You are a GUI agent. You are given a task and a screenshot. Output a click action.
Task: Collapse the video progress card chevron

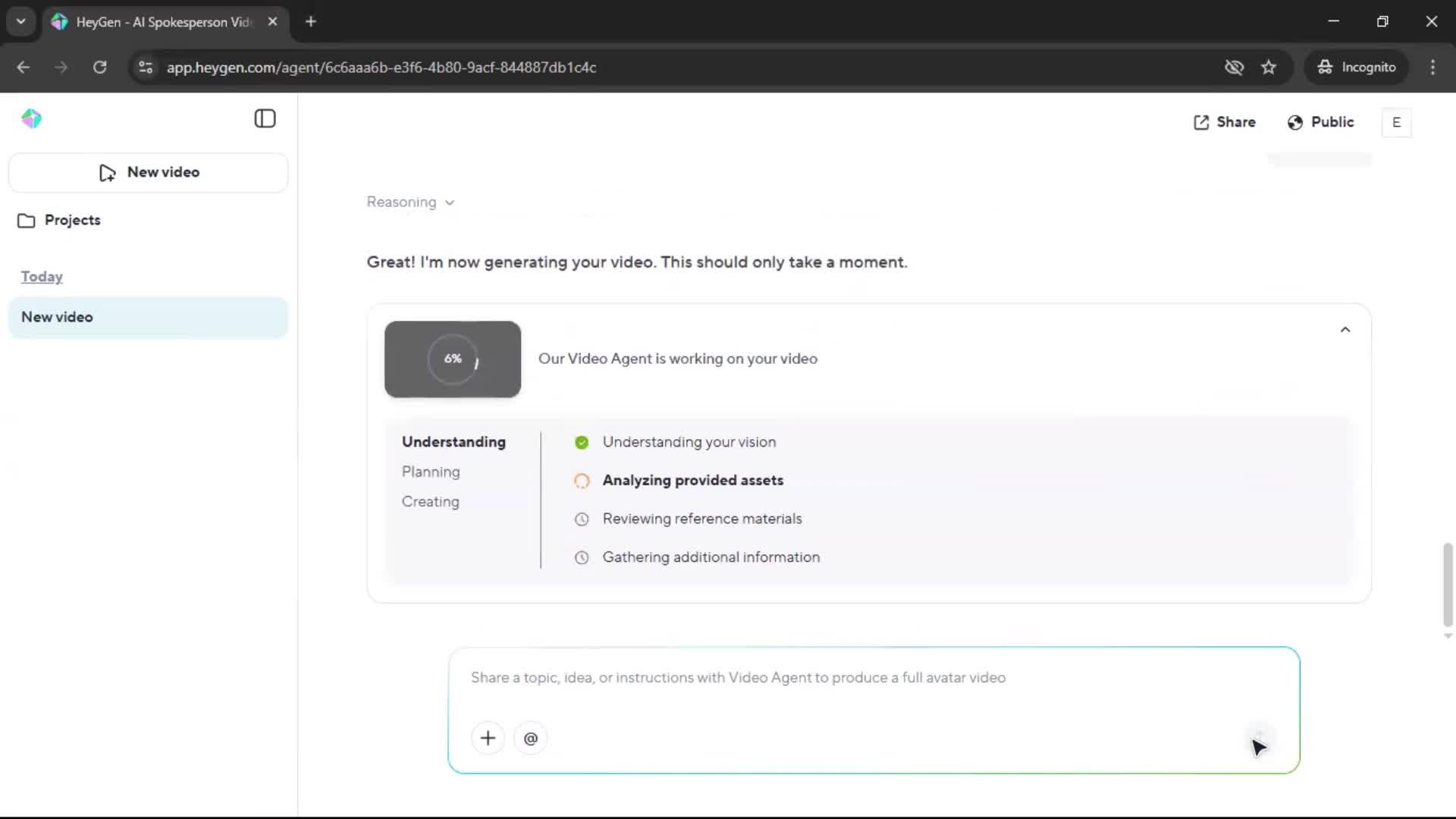click(1345, 330)
